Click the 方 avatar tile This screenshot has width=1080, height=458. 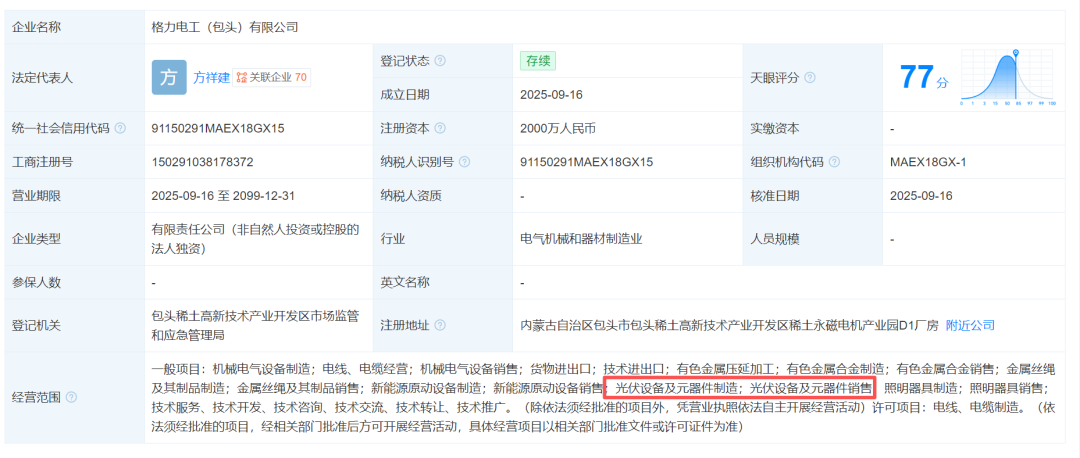coord(169,77)
